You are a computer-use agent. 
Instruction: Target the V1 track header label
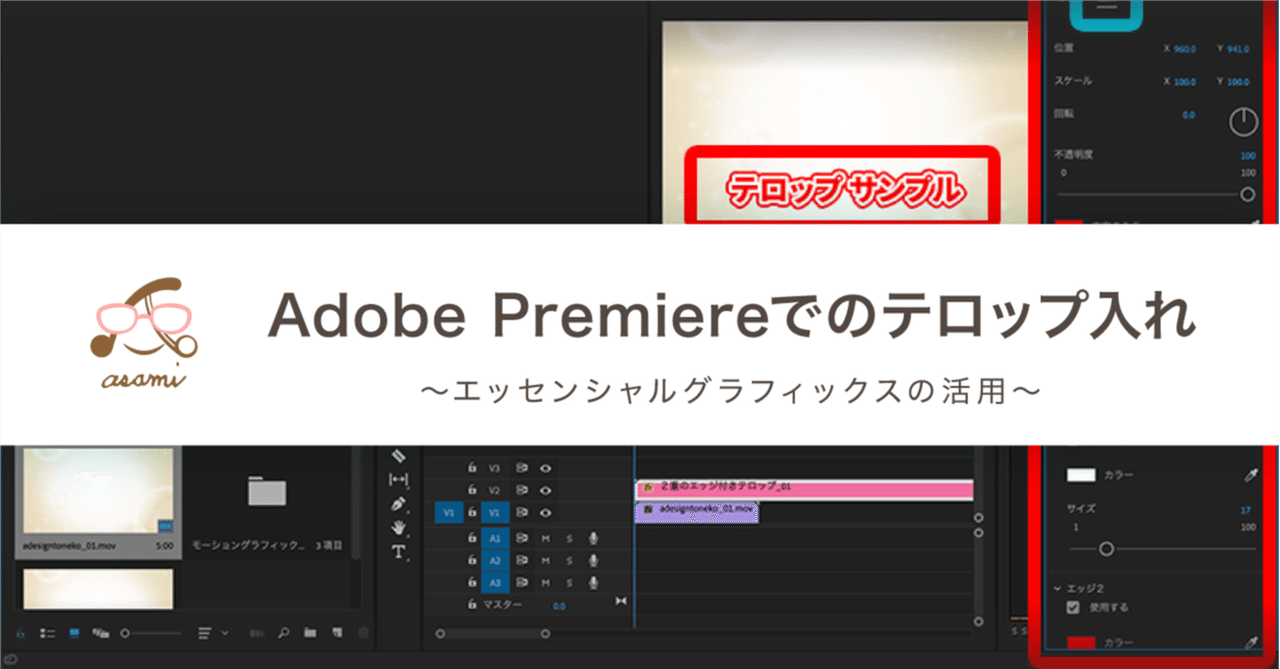coord(495,513)
